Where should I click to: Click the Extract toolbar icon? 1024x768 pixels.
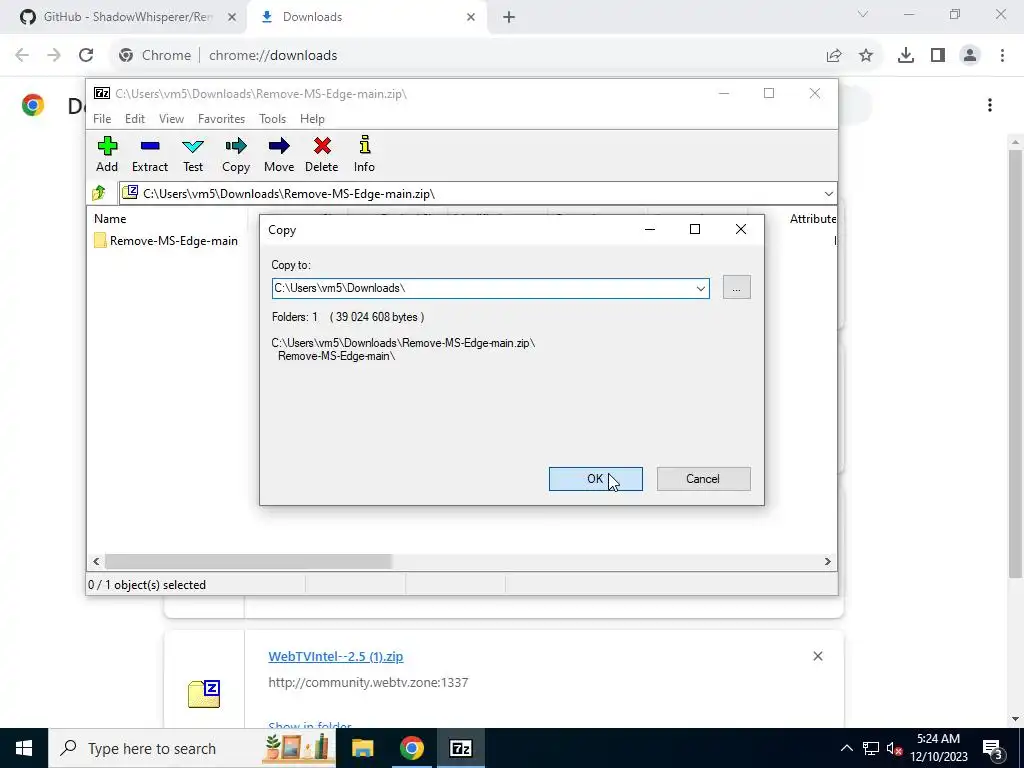click(150, 154)
